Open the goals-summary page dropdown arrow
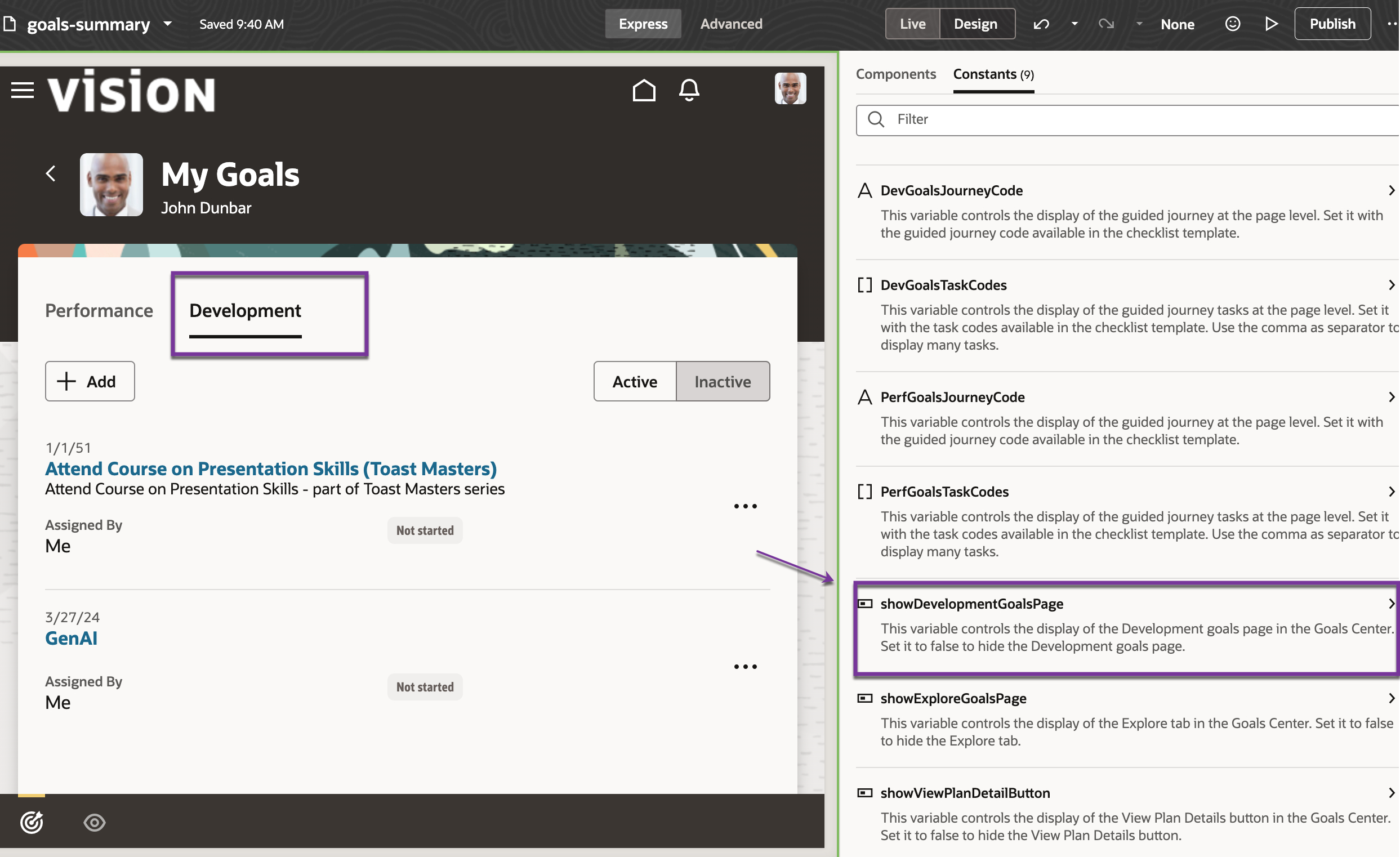The height and width of the screenshot is (857, 1400). pos(168,24)
